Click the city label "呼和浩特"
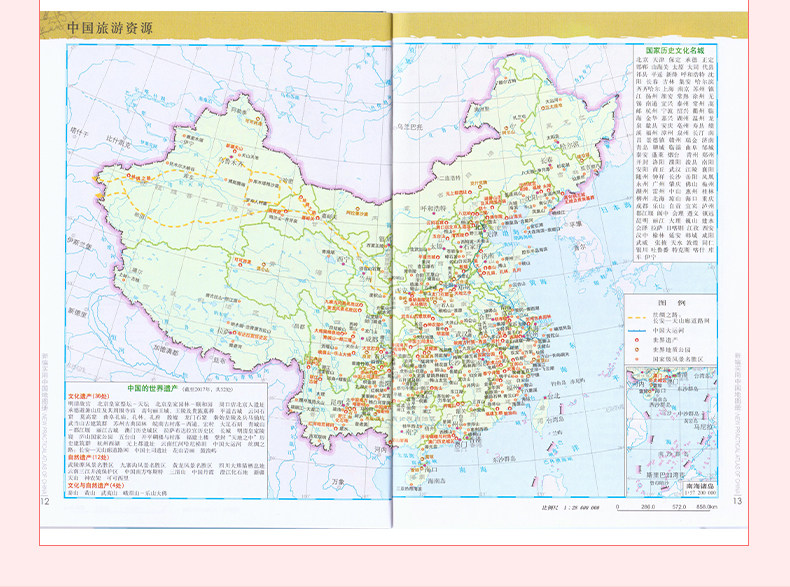This screenshot has width=790, height=587. 434,208
